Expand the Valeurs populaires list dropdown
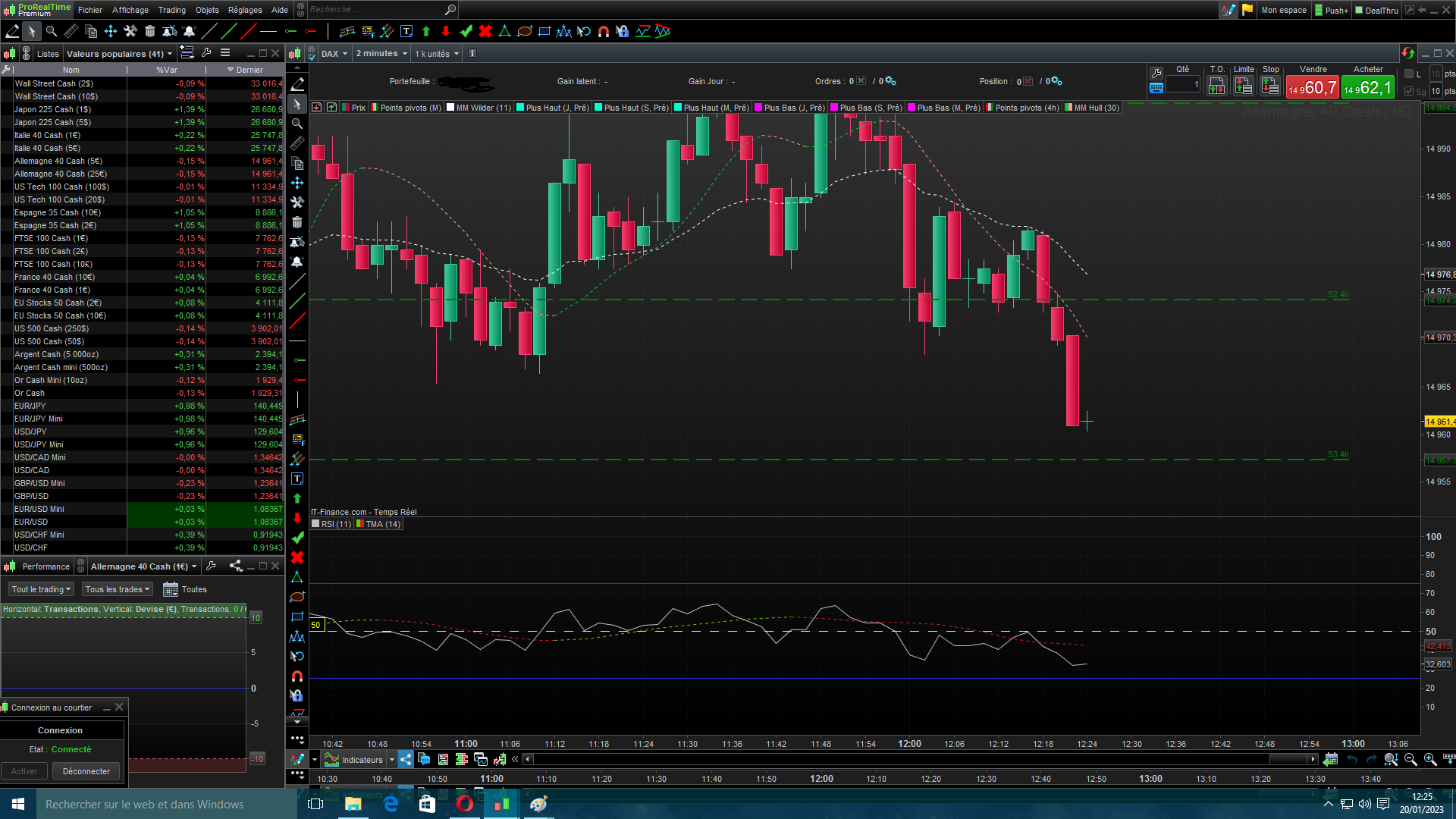The image size is (1456, 819). click(x=119, y=54)
